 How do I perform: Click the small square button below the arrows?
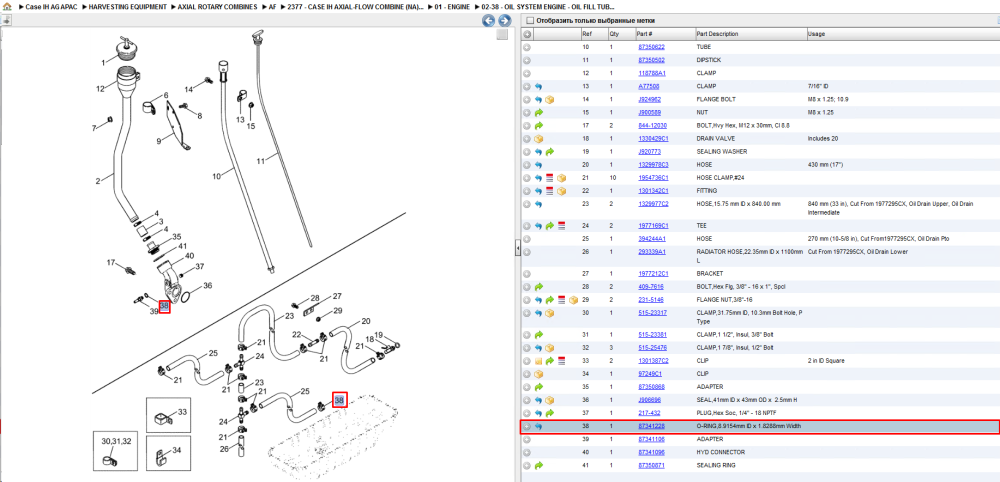(x=503, y=34)
